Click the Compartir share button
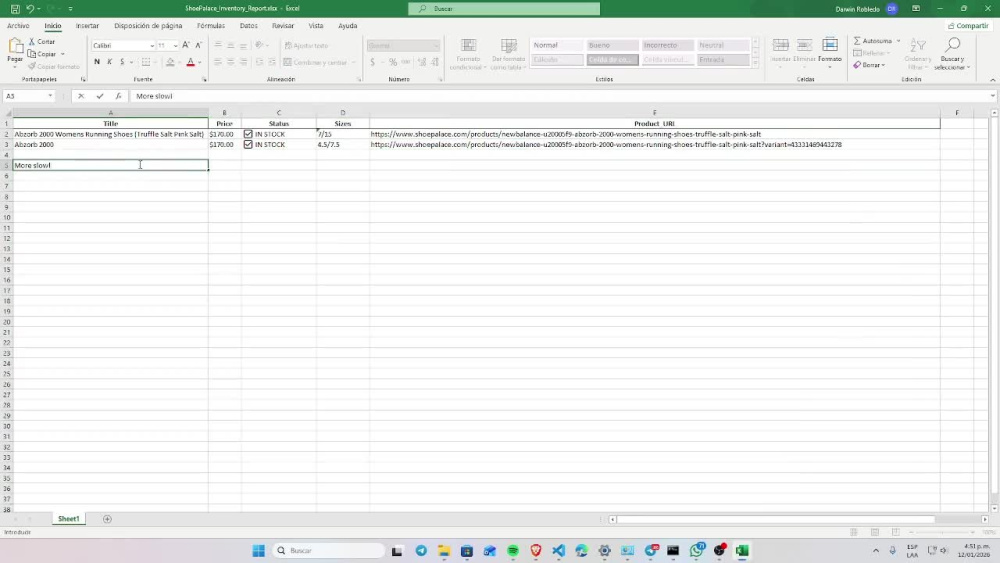1000x563 pixels. click(967, 26)
